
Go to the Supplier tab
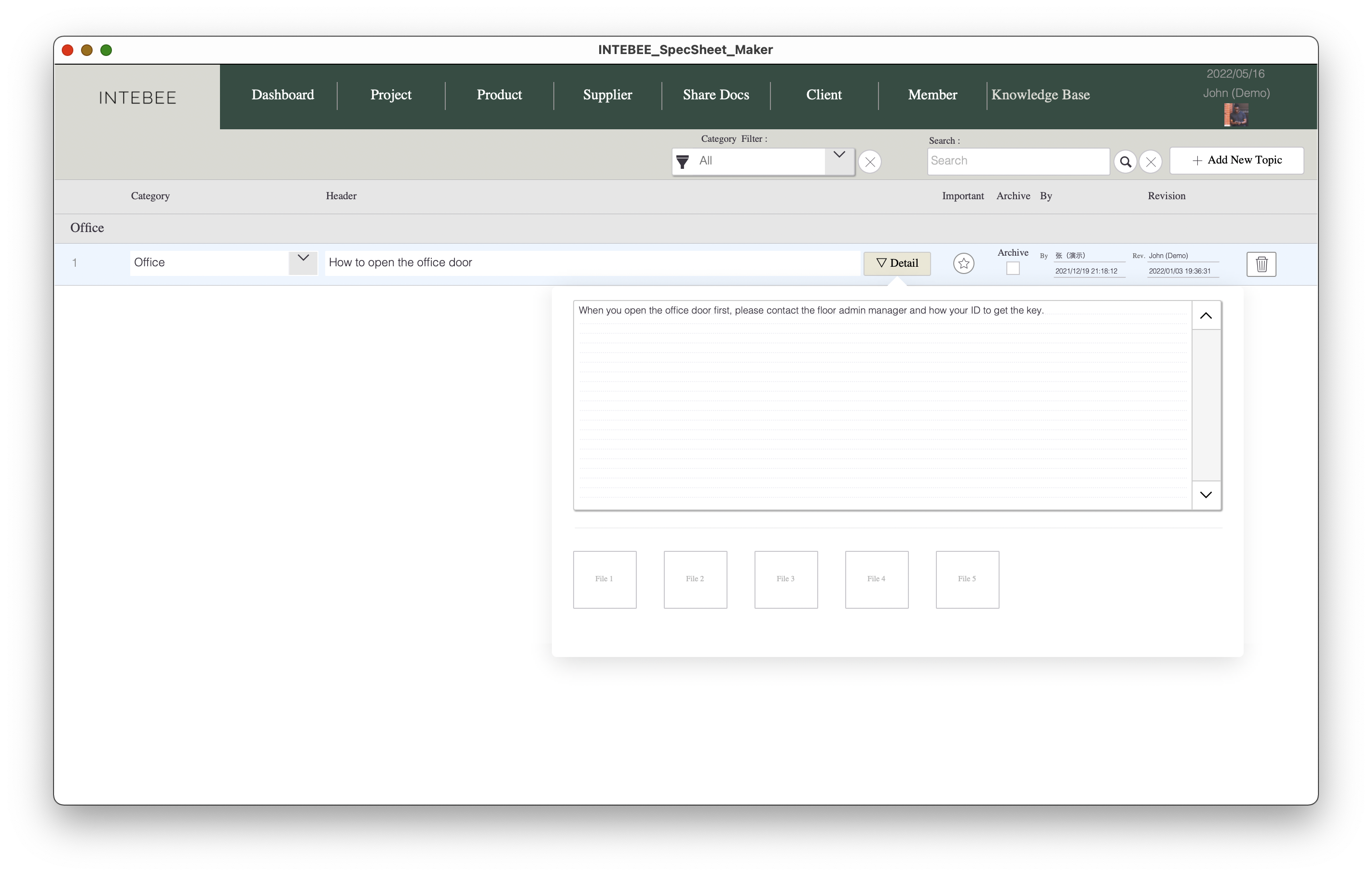[607, 95]
